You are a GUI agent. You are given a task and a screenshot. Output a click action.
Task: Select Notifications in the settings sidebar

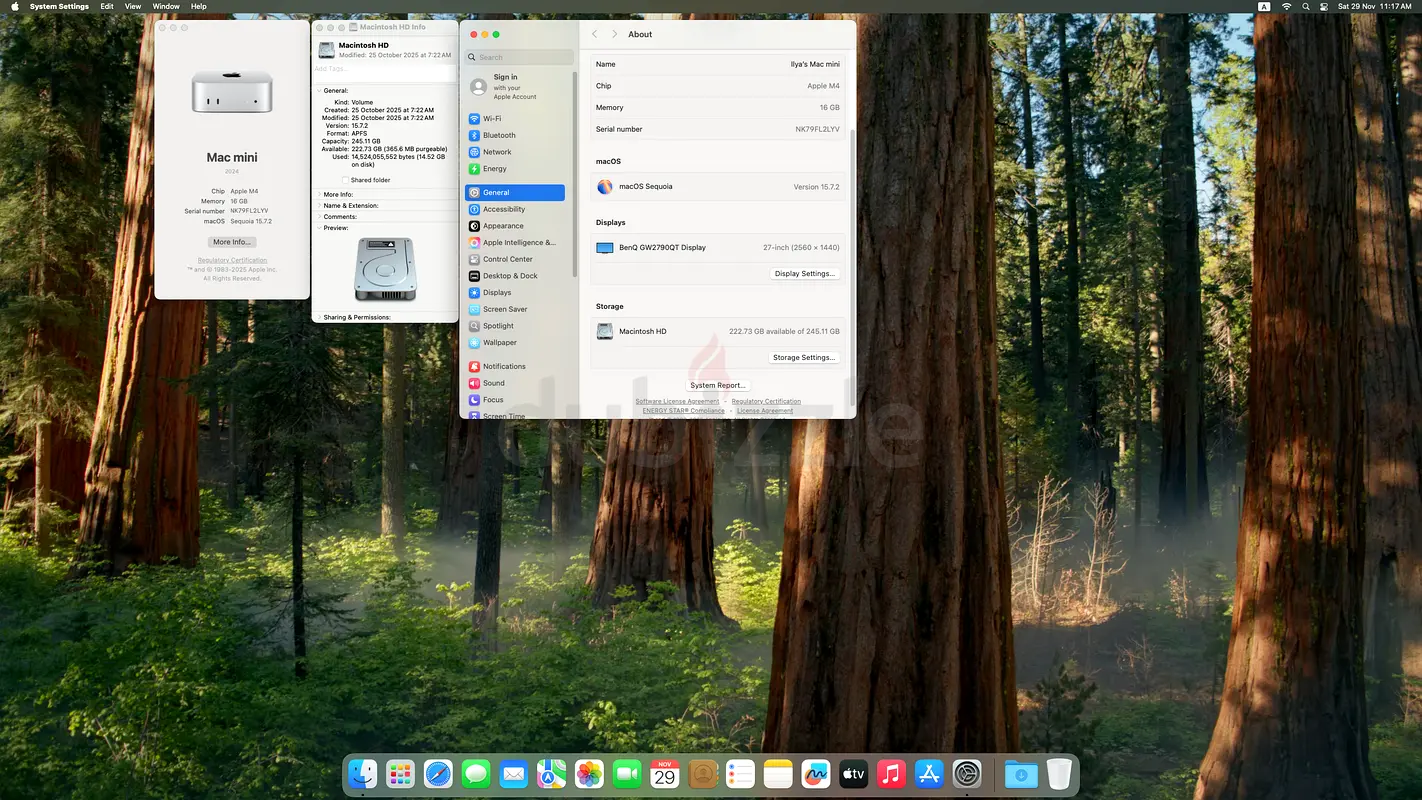[516, 366]
